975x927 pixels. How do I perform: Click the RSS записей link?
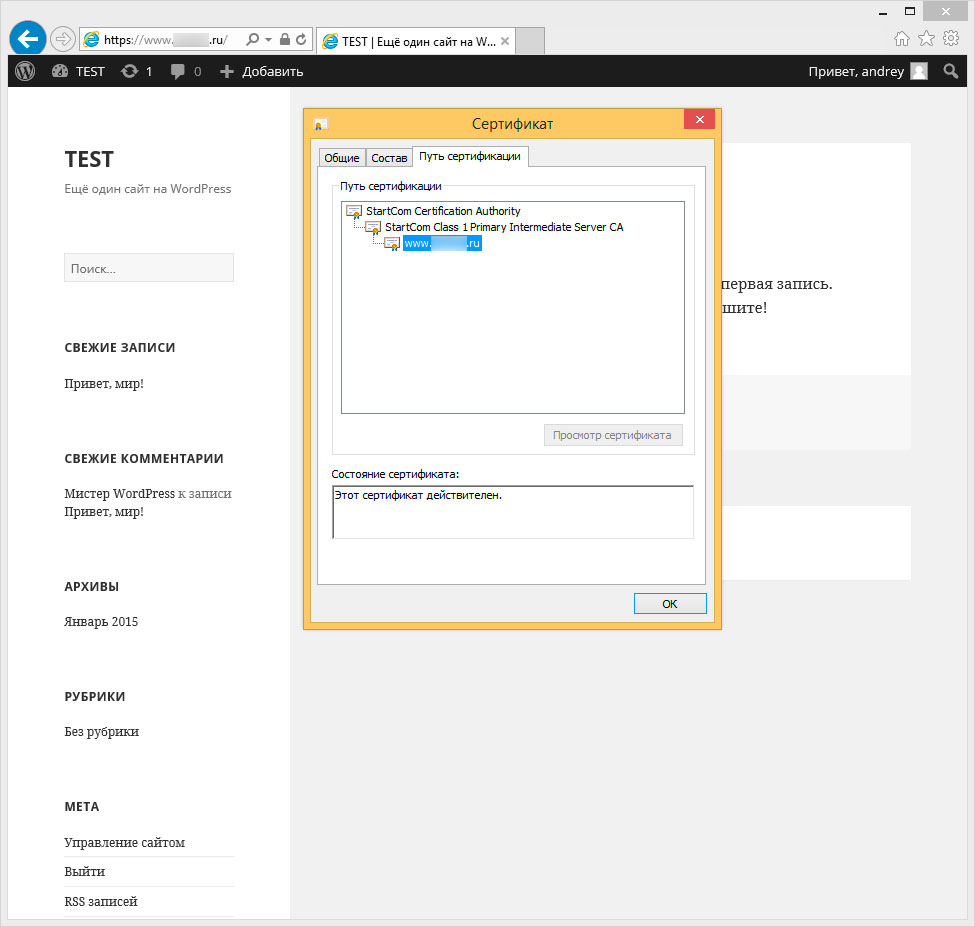tap(101, 902)
